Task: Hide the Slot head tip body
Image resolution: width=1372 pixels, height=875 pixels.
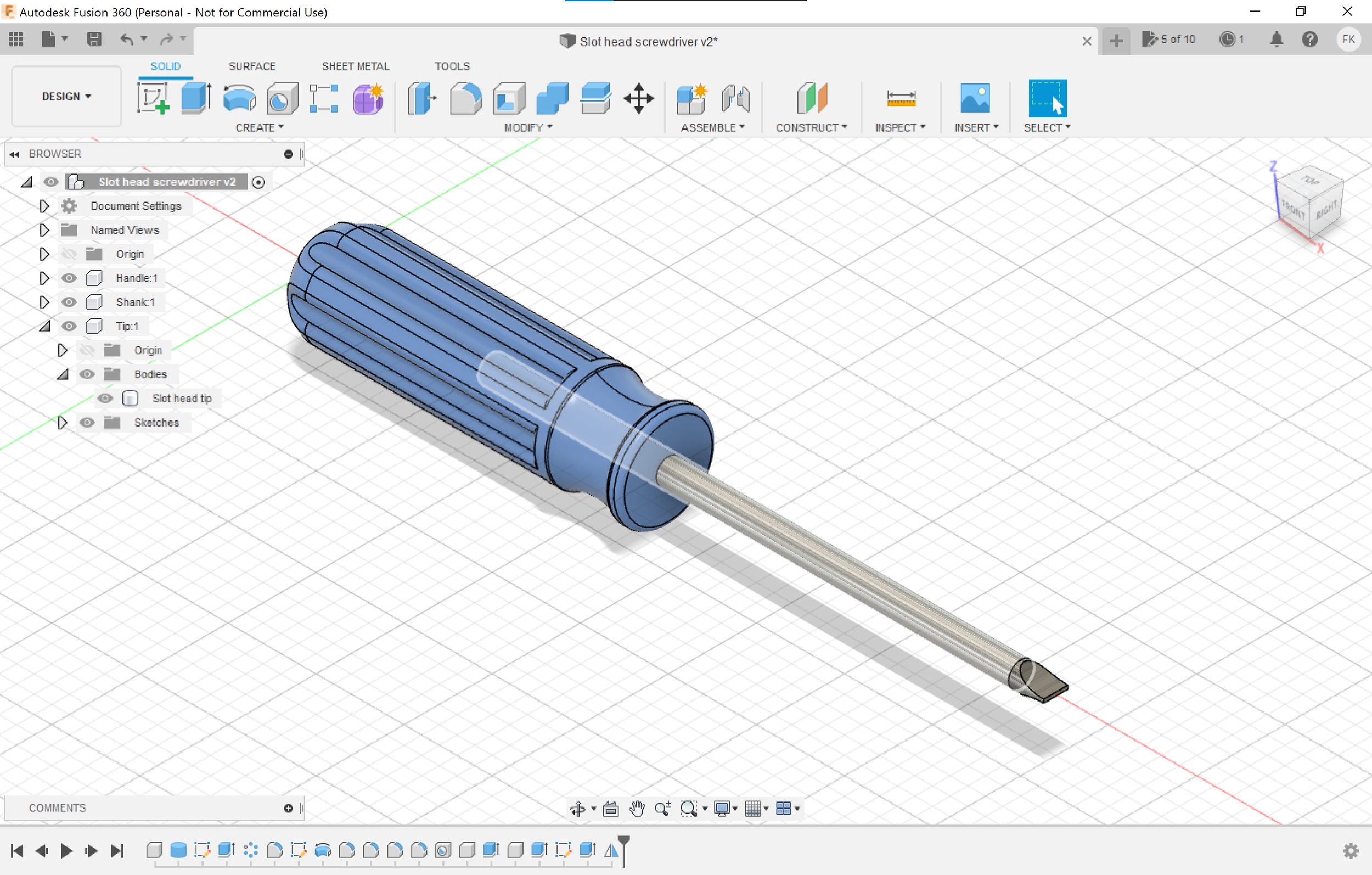Action: click(x=105, y=399)
